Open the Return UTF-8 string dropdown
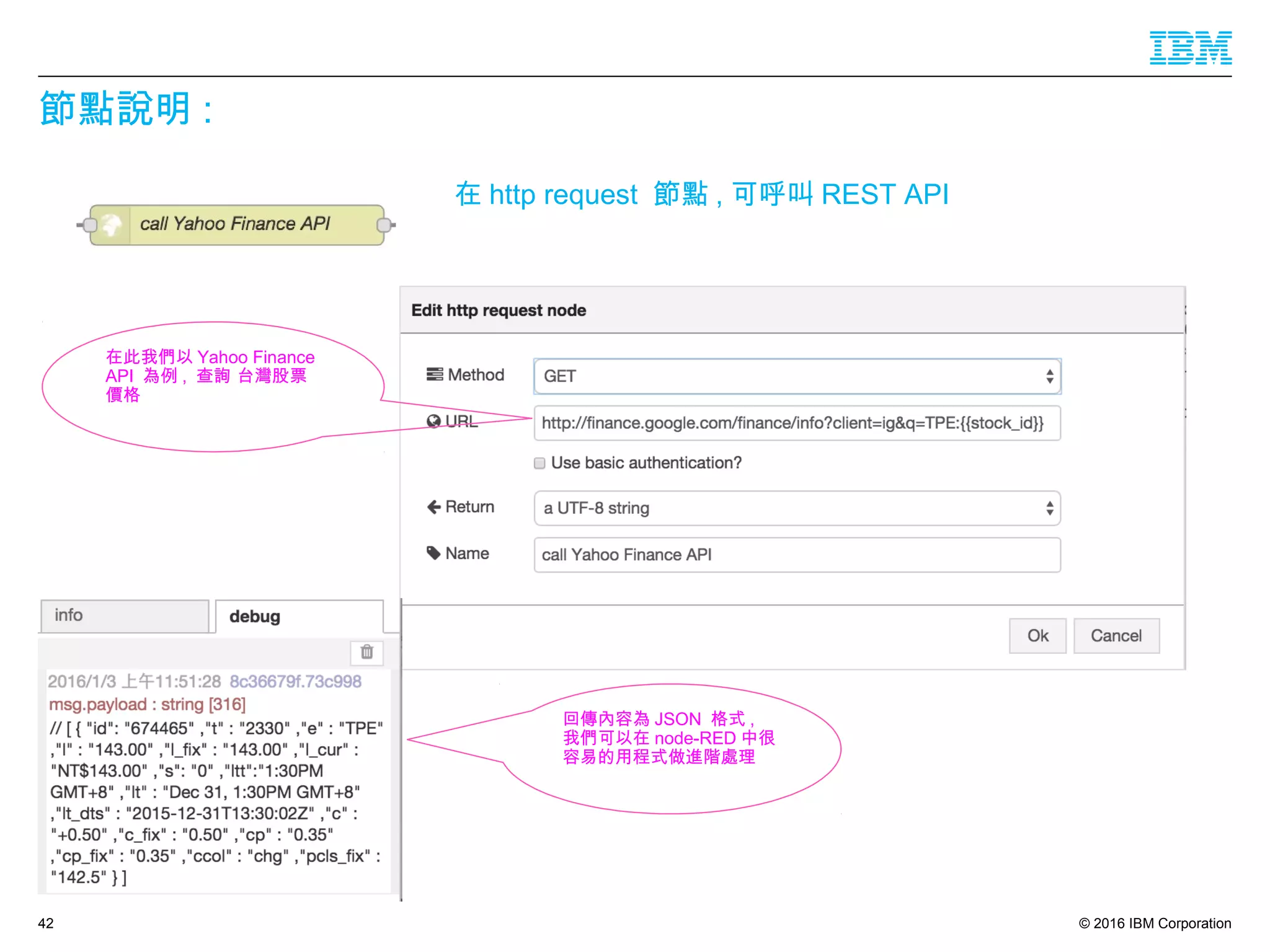1270x952 pixels. point(797,508)
